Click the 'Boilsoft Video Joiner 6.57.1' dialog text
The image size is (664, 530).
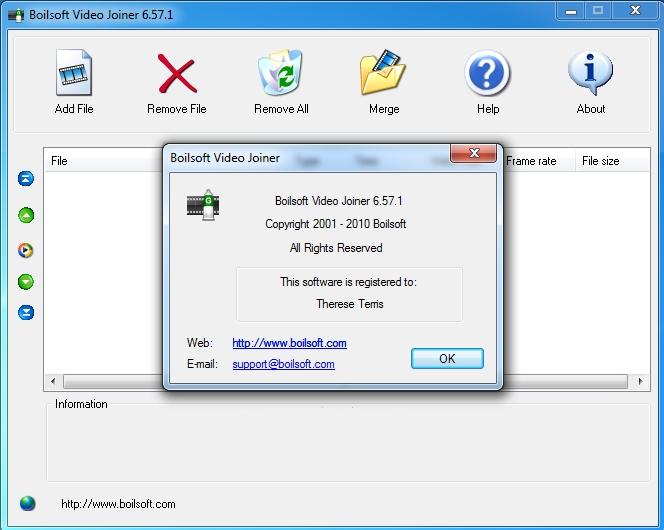point(338,201)
